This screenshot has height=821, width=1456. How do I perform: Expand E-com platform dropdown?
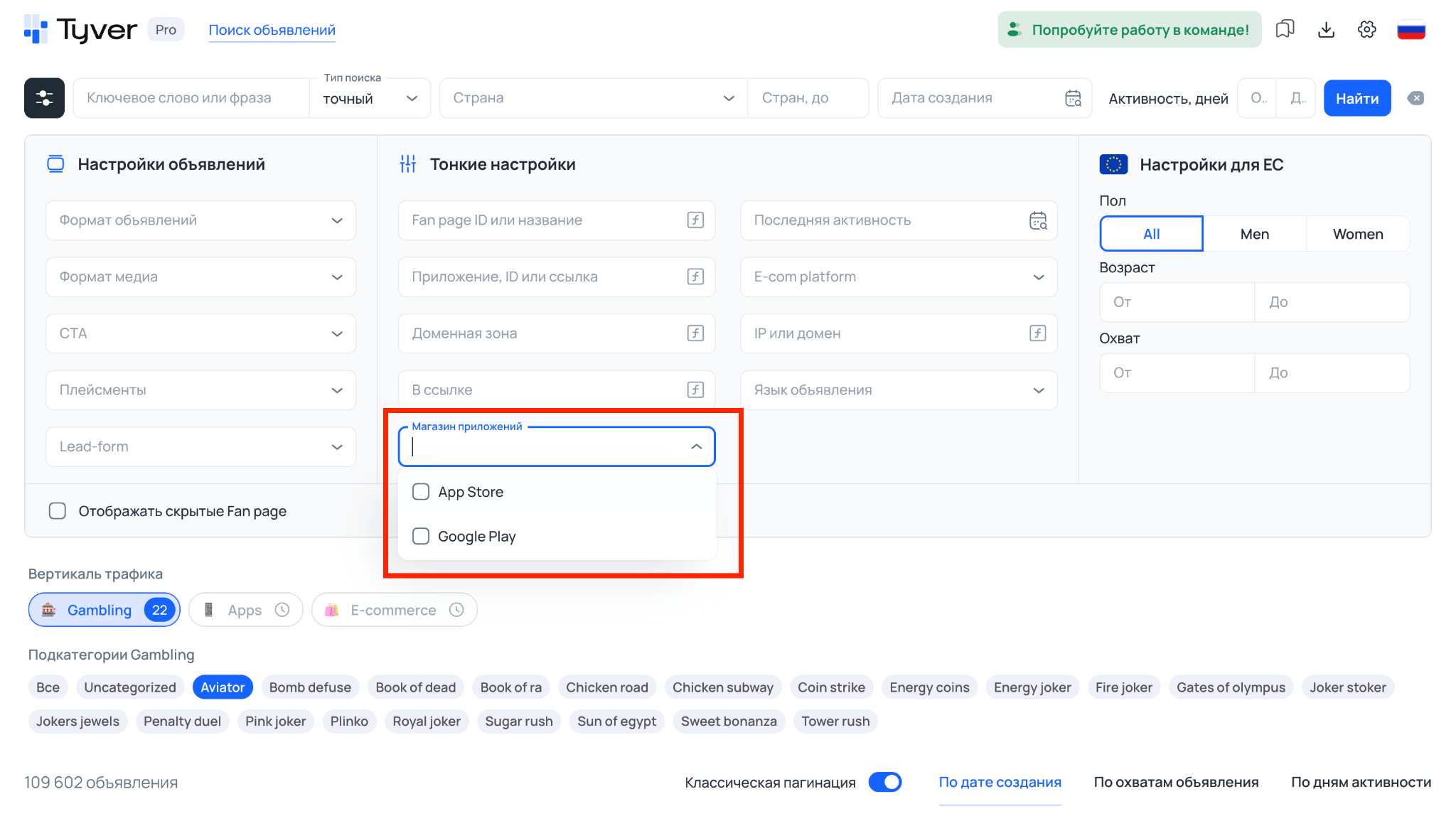899,277
